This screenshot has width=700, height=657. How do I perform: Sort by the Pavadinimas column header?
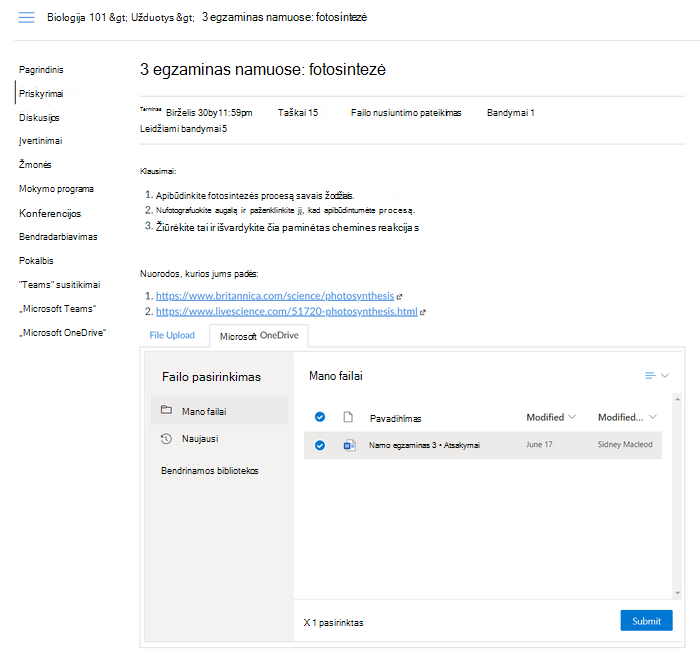tap(396, 419)
